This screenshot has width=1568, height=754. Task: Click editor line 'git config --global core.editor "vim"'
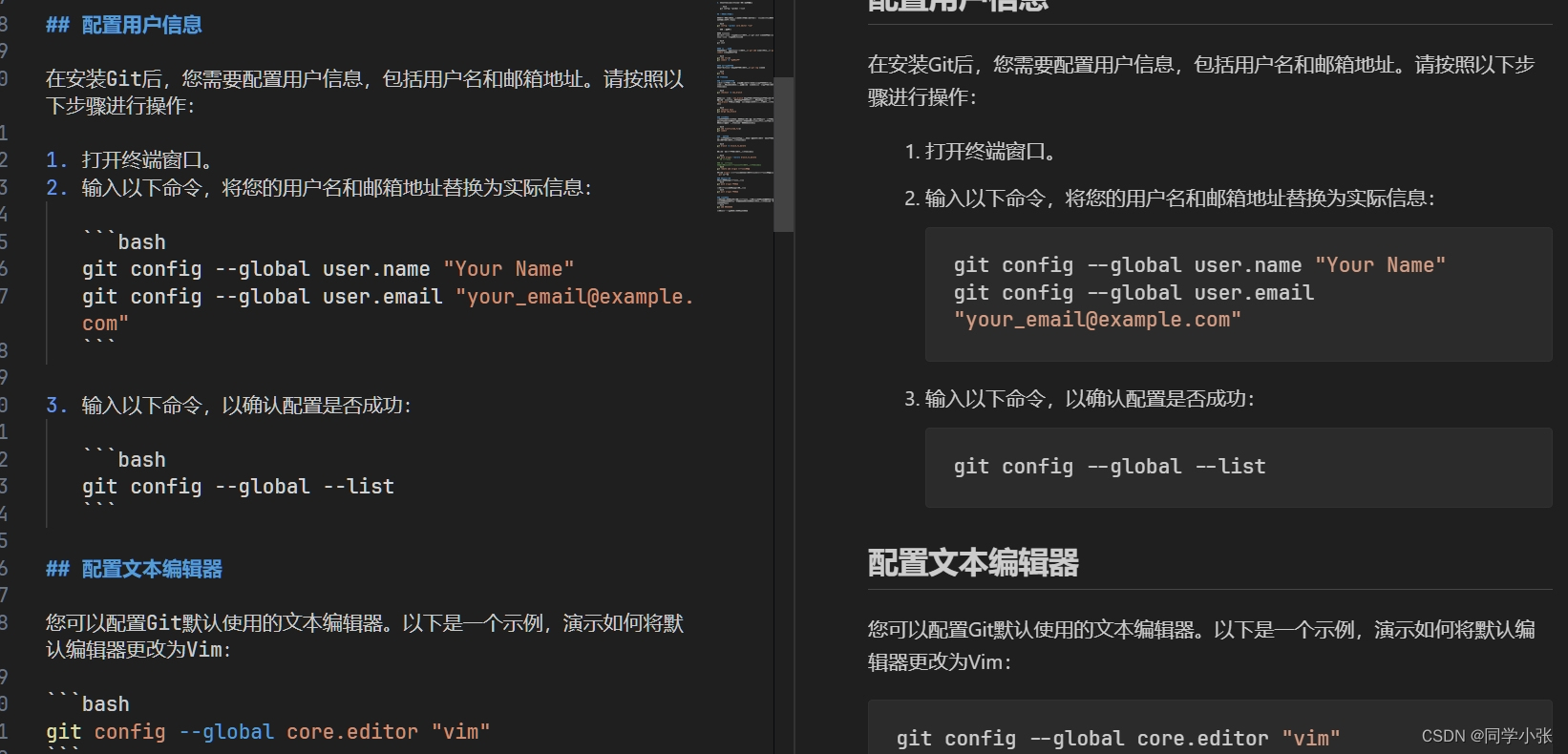[268, 732]
